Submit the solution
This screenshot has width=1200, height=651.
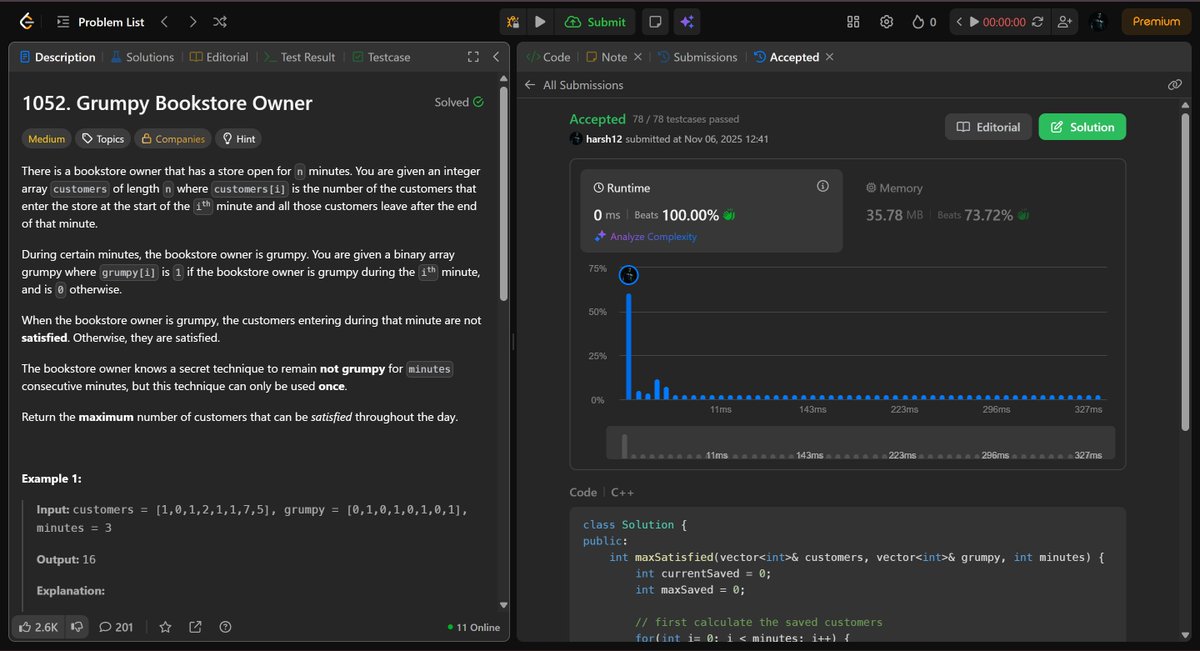595,21
